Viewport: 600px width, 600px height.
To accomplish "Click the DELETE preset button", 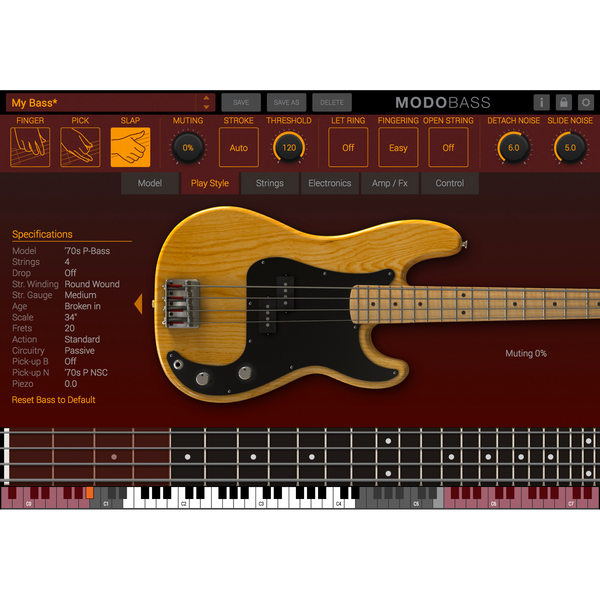I will click(332, 103).
